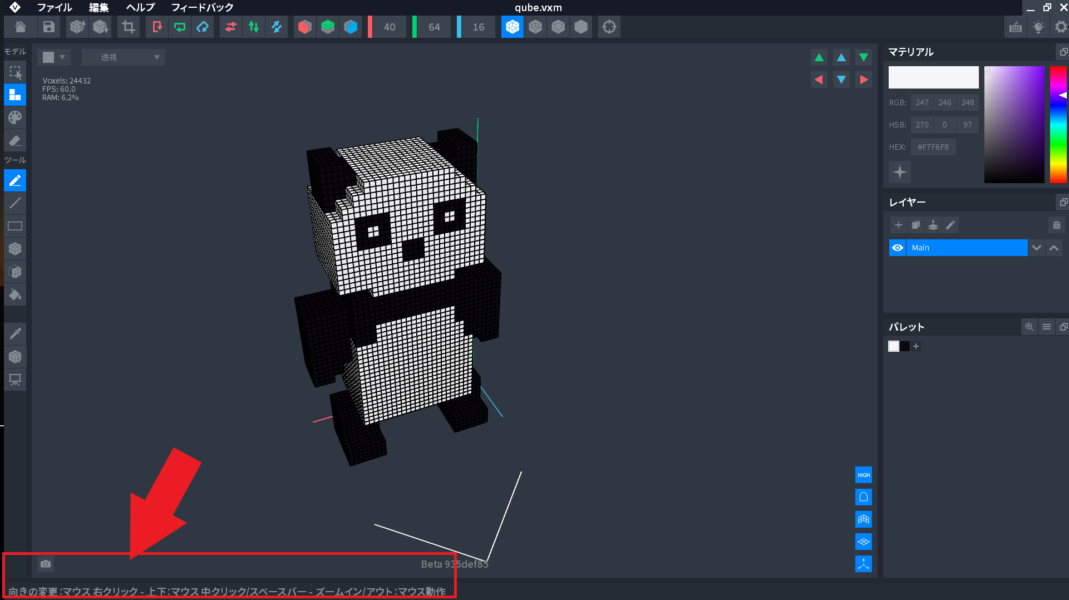Open the 編集 menu
1069x600 pixels.
[x=98, y=8]
